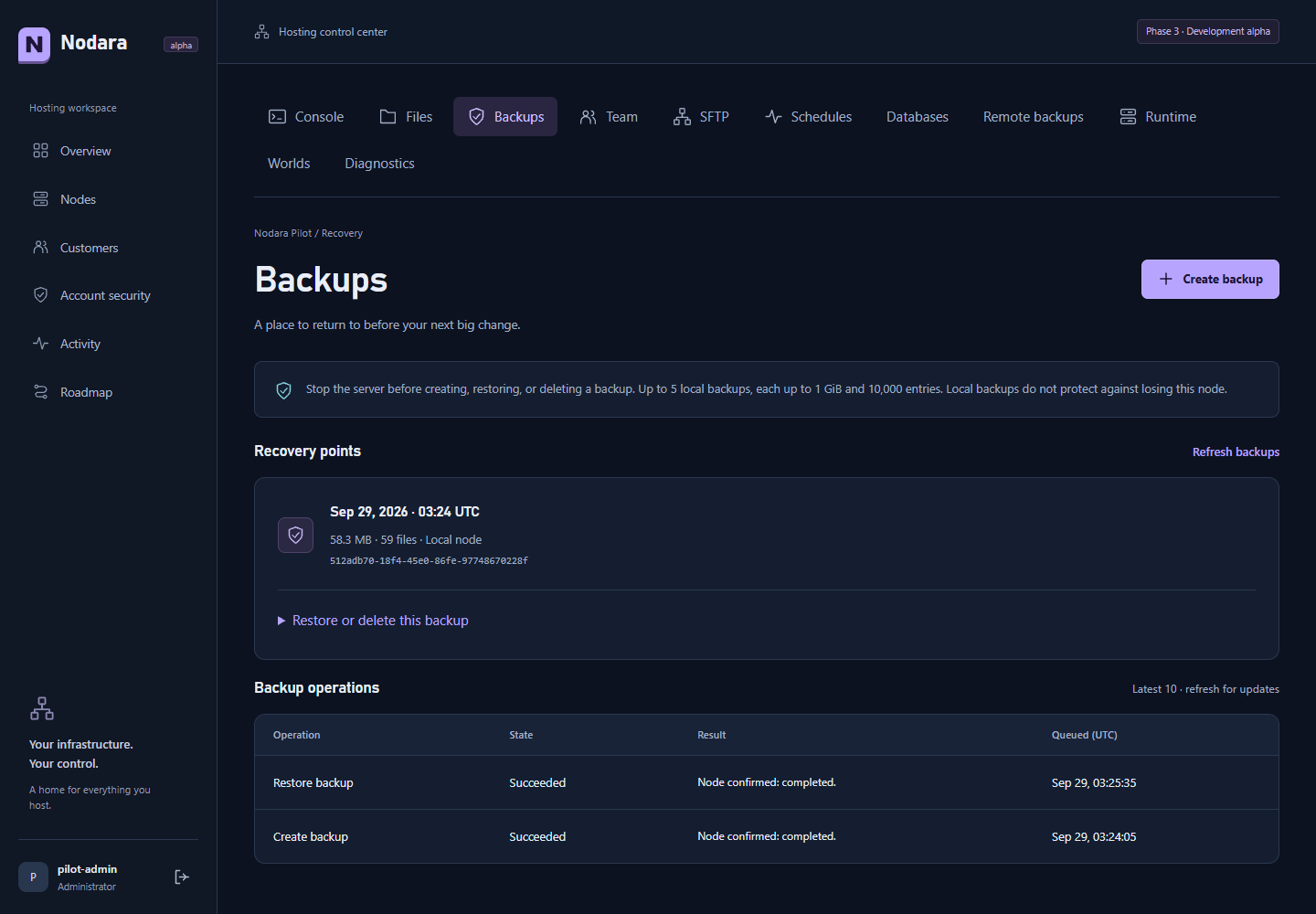The height and width of the screenshot is (914, 1316).
Task: Click the Latest 10 refresh for updates note
Action: (x=1205, y=689)
